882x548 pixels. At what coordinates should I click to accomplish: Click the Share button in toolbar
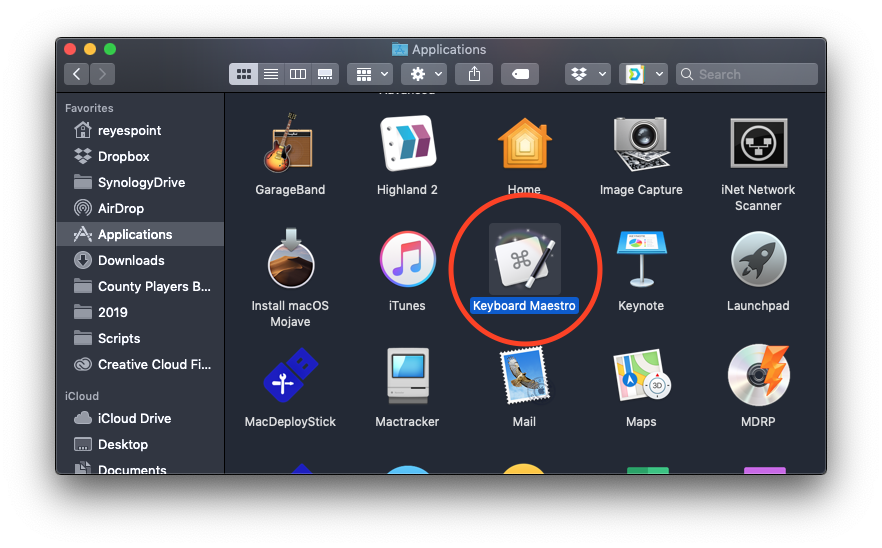click(x=474, y=74)
